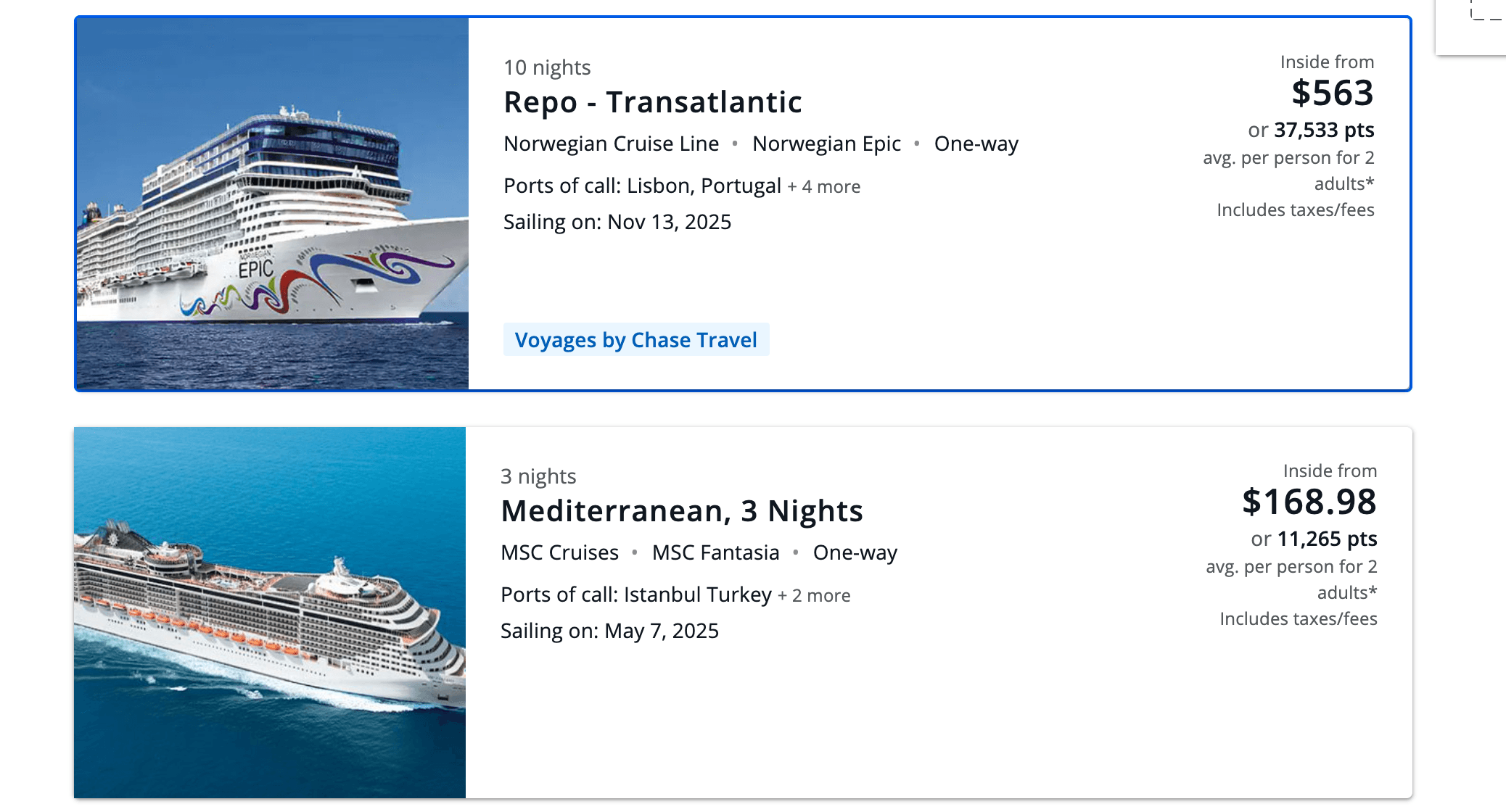Expand the + 2 more ports for Mediterranean cruise
Viewport: 1506px width, 812px height.
pos(814,595)
